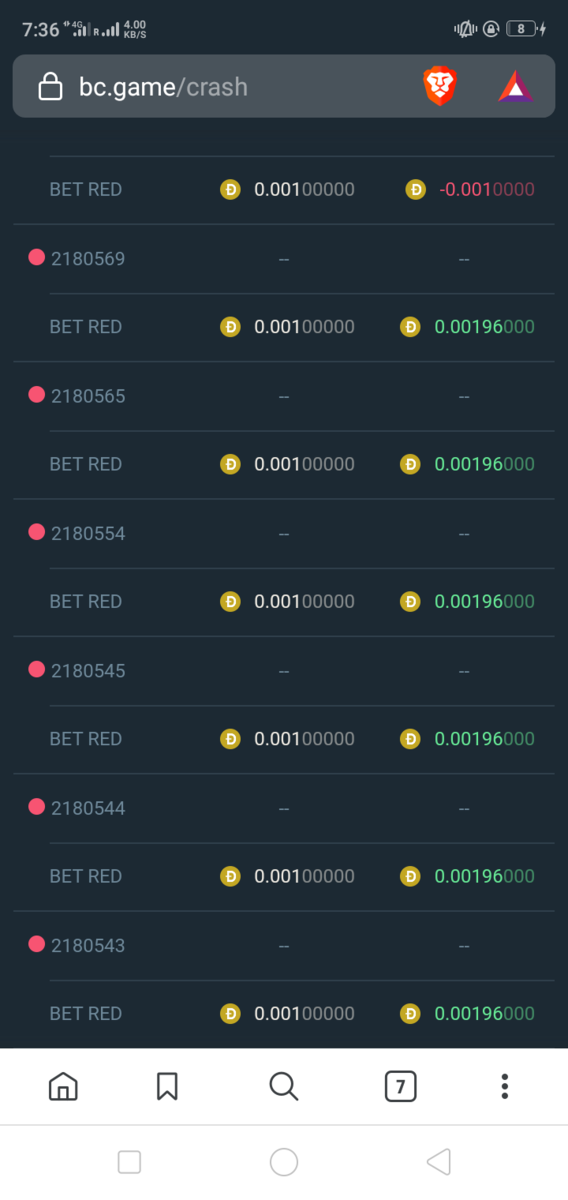The width and height of the screenshot is (568, 1200).
Task: Tap red dot beside round 2180544
Action: tap(37, 807)
